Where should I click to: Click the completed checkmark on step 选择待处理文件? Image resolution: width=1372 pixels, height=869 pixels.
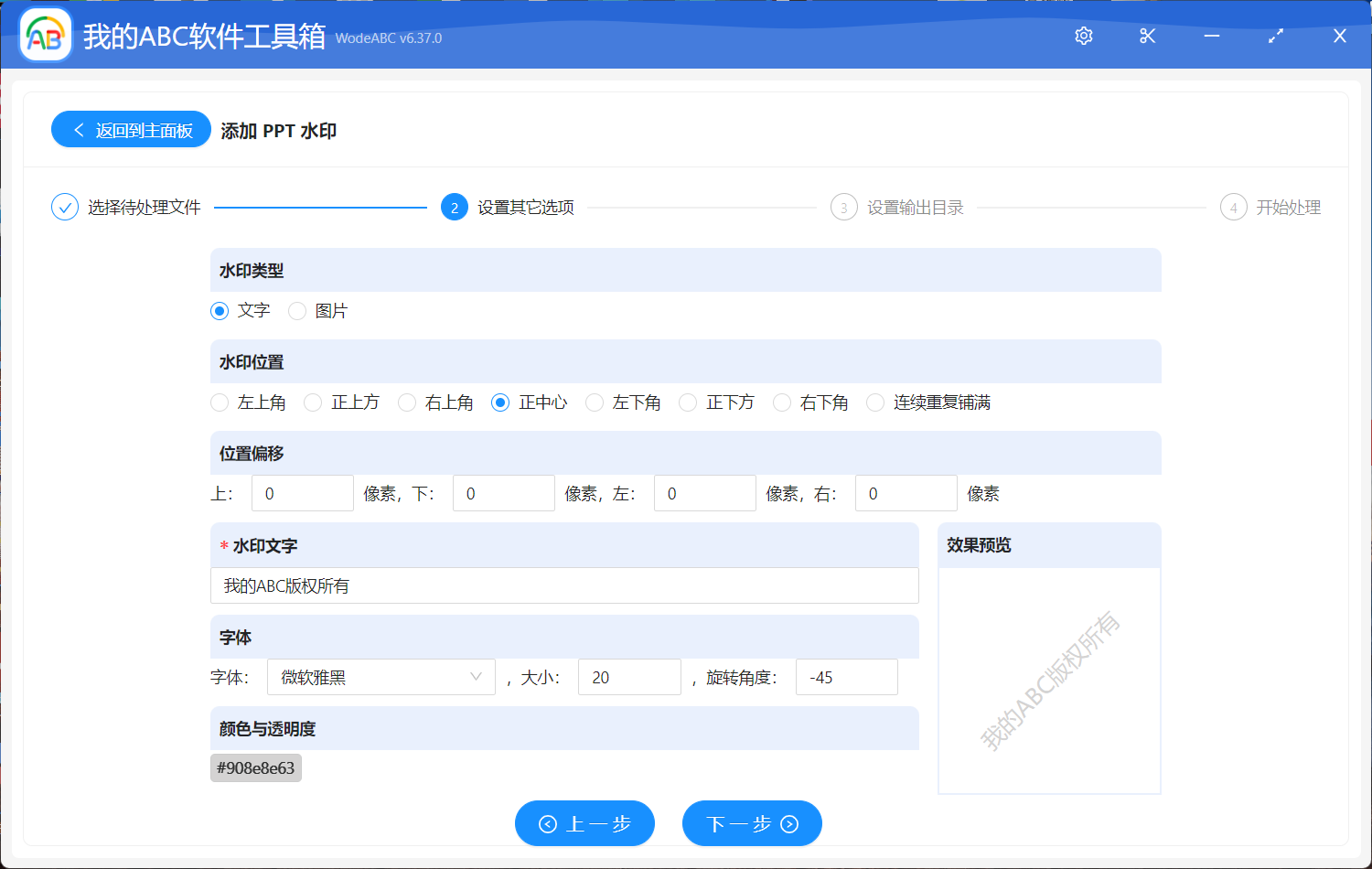(x=64, y=207)
